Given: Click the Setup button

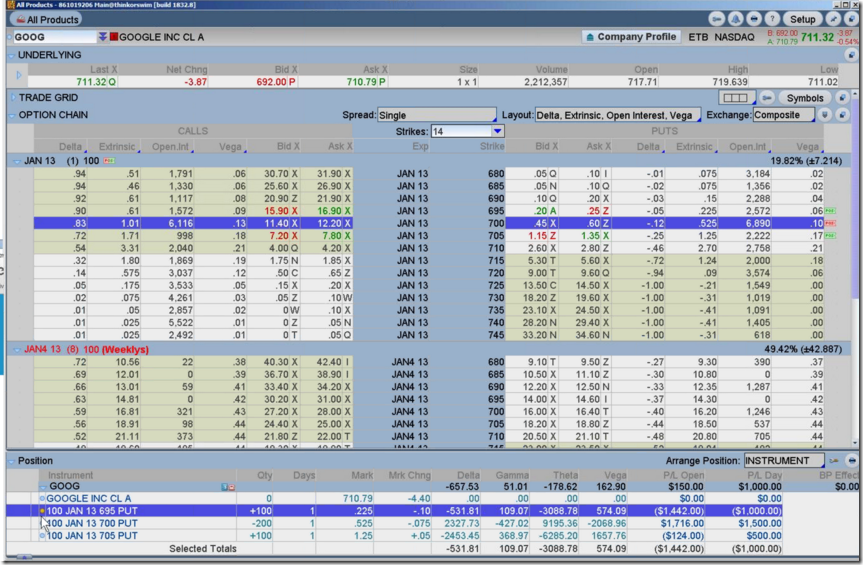Looking at the screenshot, I should [x=802, y=19].
